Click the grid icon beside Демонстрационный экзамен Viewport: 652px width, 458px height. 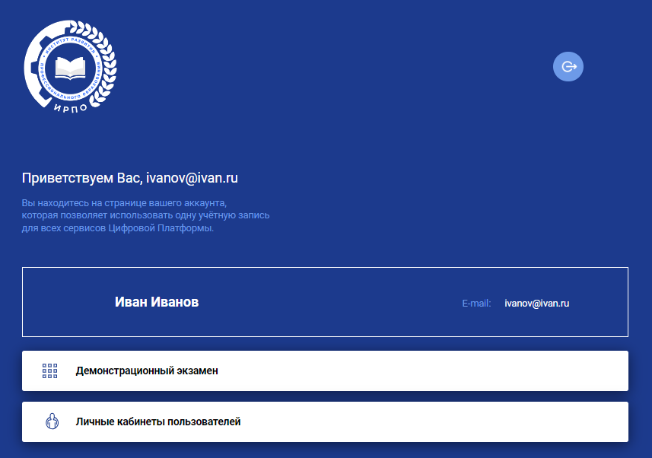[50, 371]
